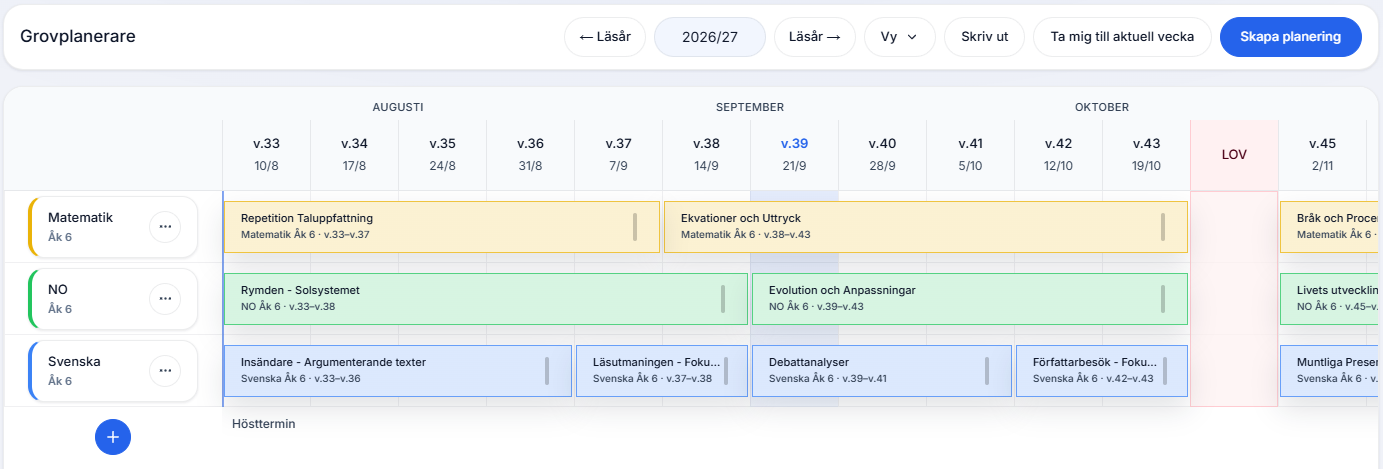
Task: Select the NO Åk 6 subject card
Action: pyautogui.click(x=113, y=299)
